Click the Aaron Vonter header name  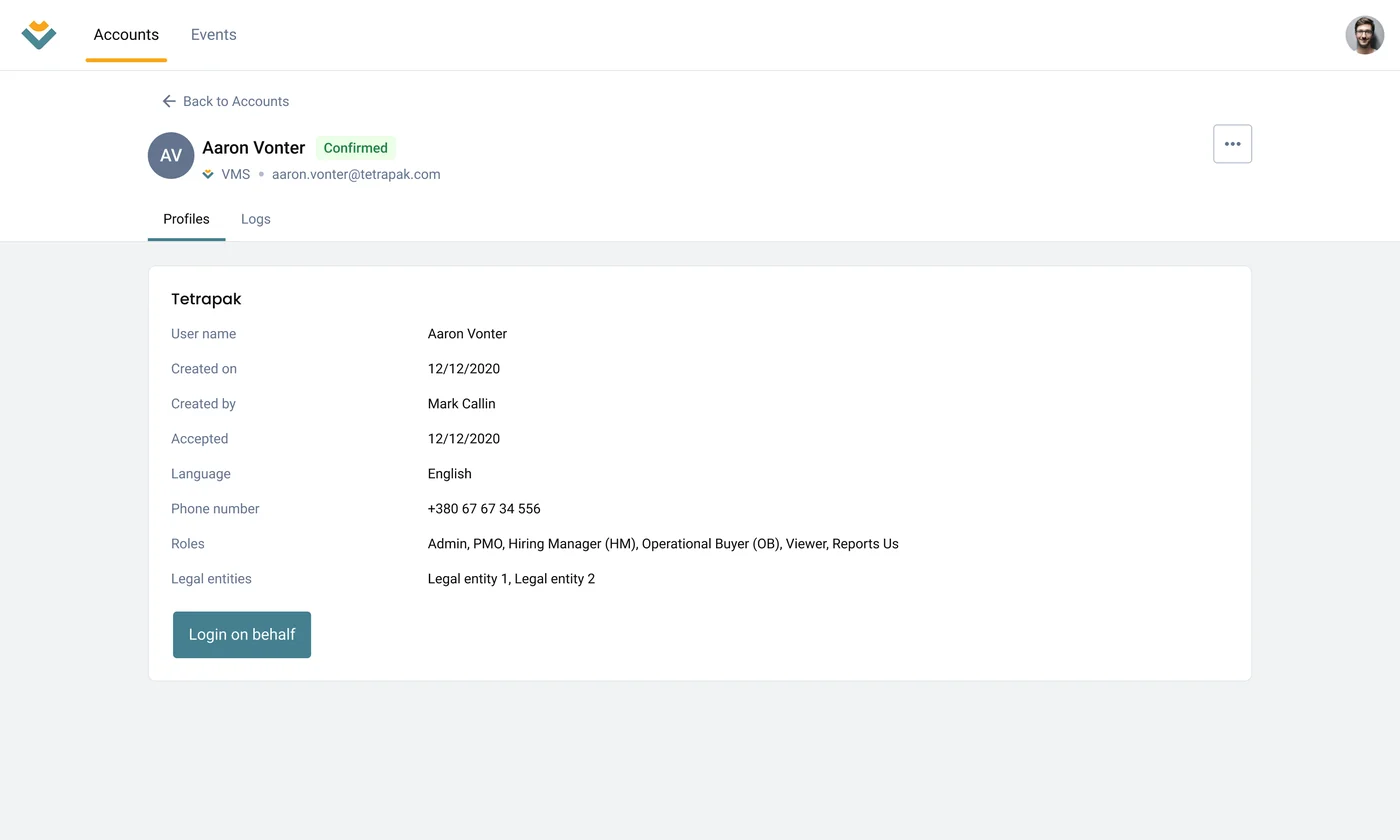(x=254, y=148)
